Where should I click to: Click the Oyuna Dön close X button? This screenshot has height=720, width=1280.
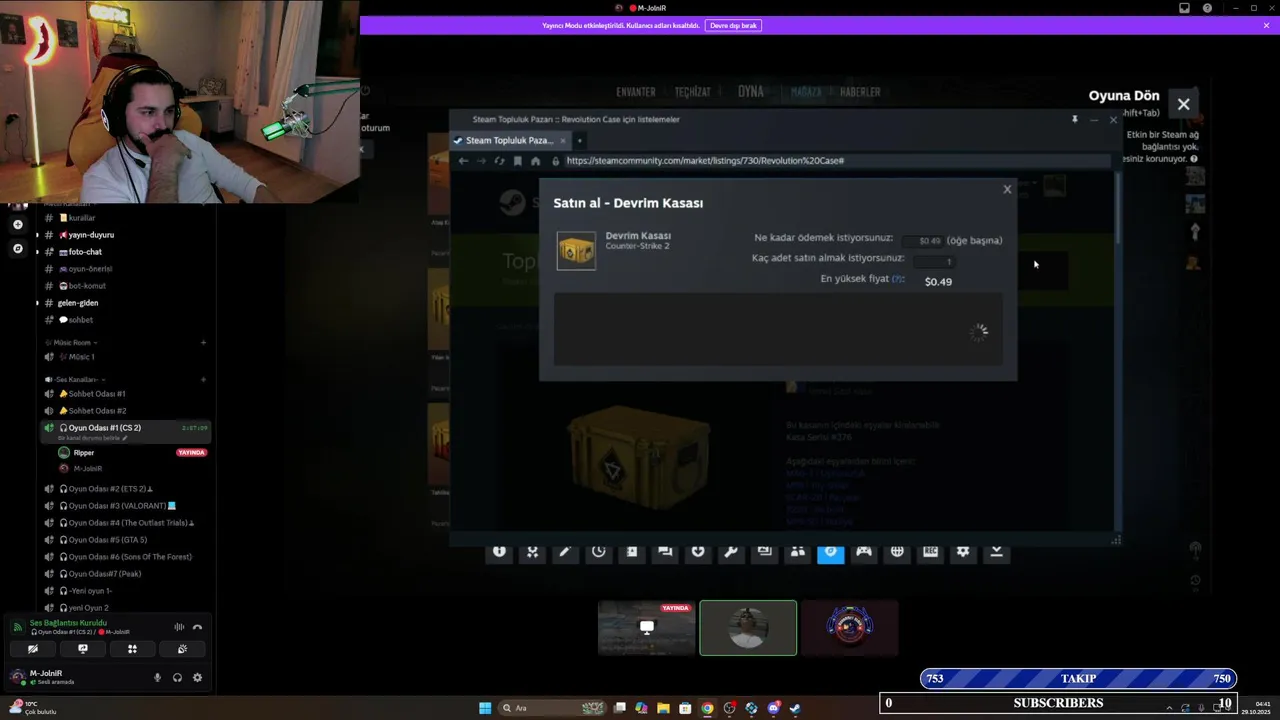click(x=1184, y=104)
